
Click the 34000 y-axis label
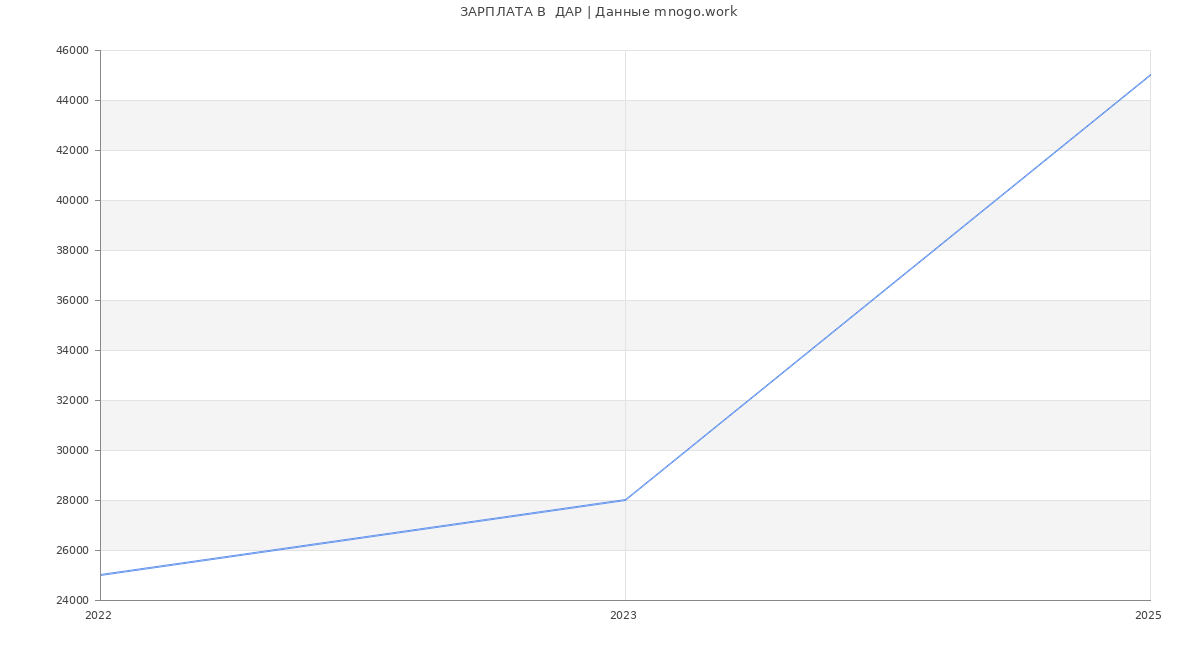click(x=73, y=350)
